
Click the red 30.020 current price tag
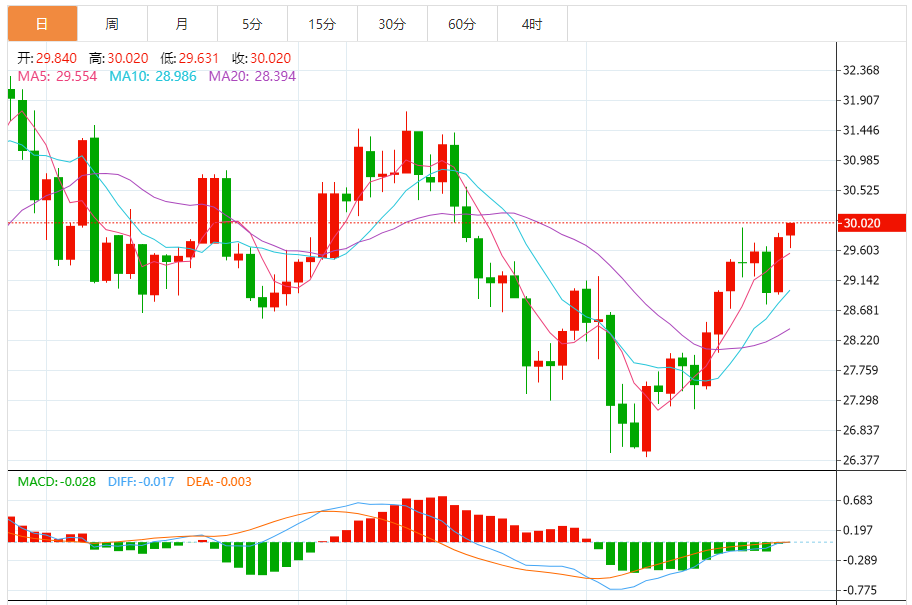click(872, 223)
